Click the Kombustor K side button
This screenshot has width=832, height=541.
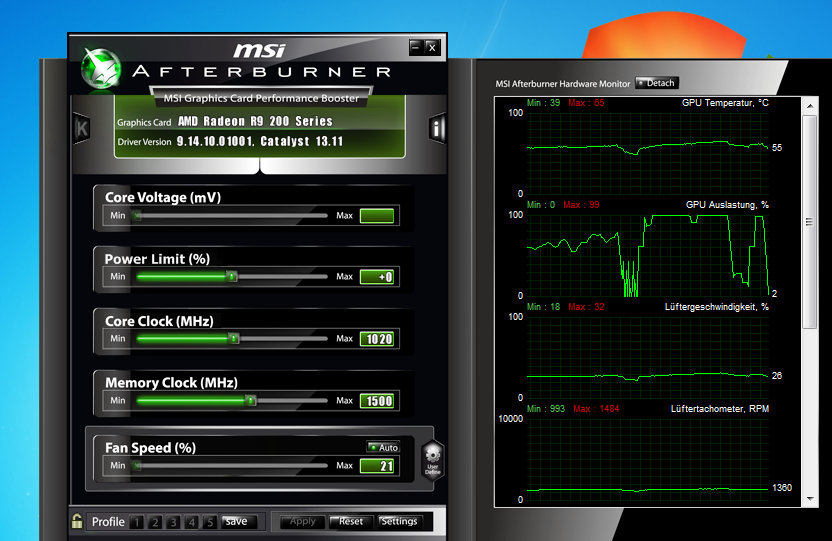pyautogui.click(x=82, y=128)
